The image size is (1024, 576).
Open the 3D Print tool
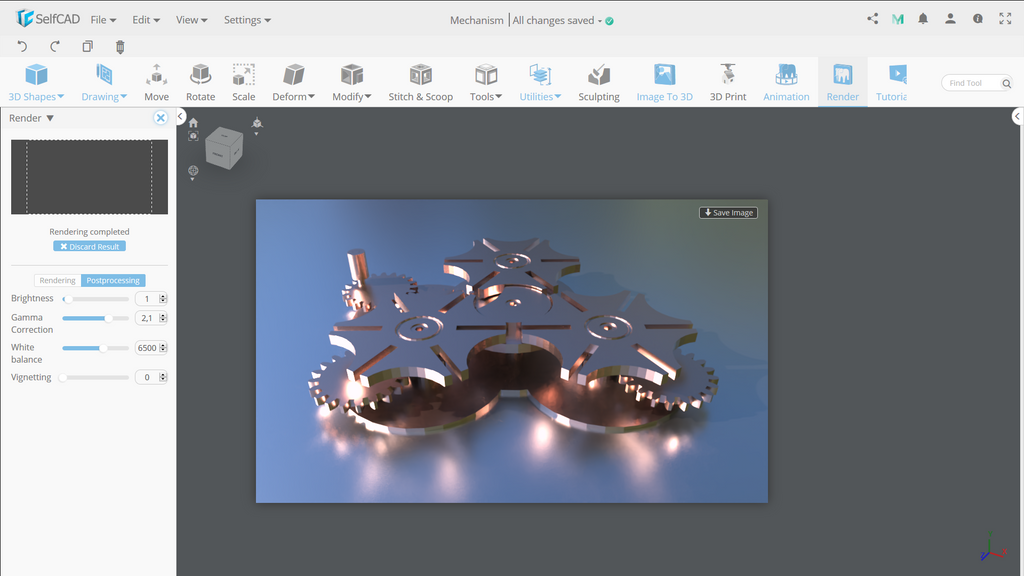point(727,82)
